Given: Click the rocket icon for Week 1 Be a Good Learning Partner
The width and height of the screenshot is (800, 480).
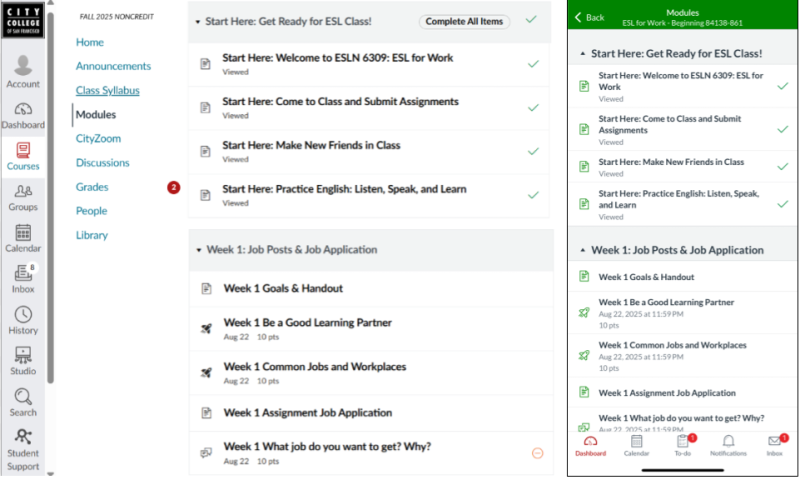Looking at the screenshot, I should (206, 329).
